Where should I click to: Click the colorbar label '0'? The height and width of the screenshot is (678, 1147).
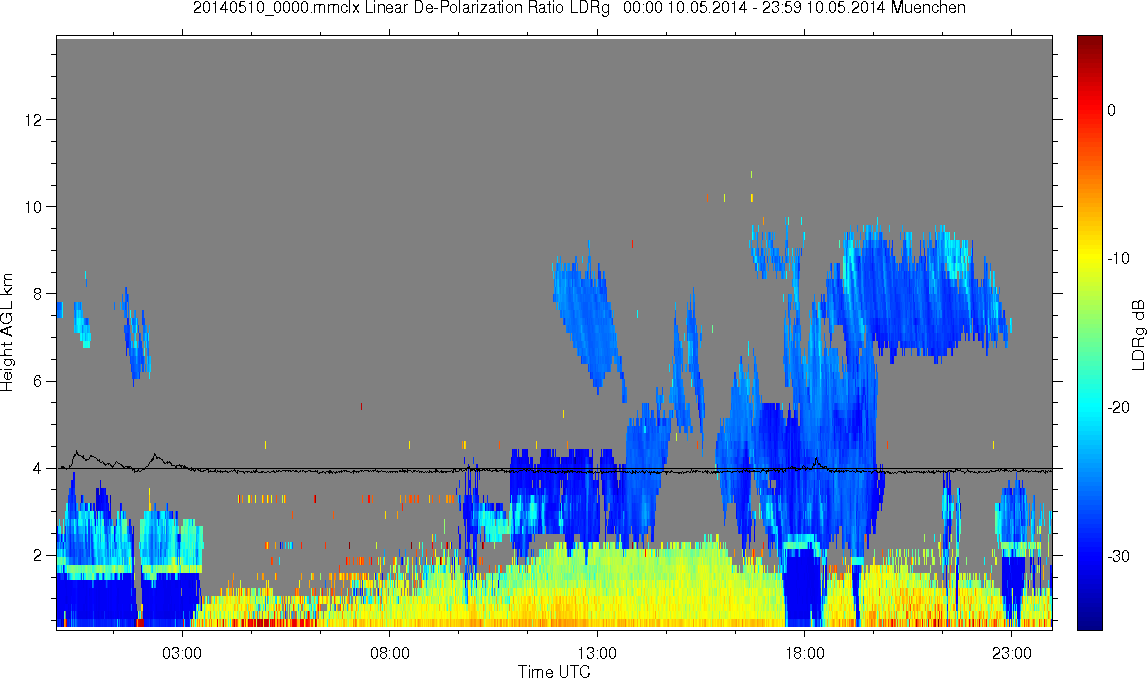coord(1111,110)
